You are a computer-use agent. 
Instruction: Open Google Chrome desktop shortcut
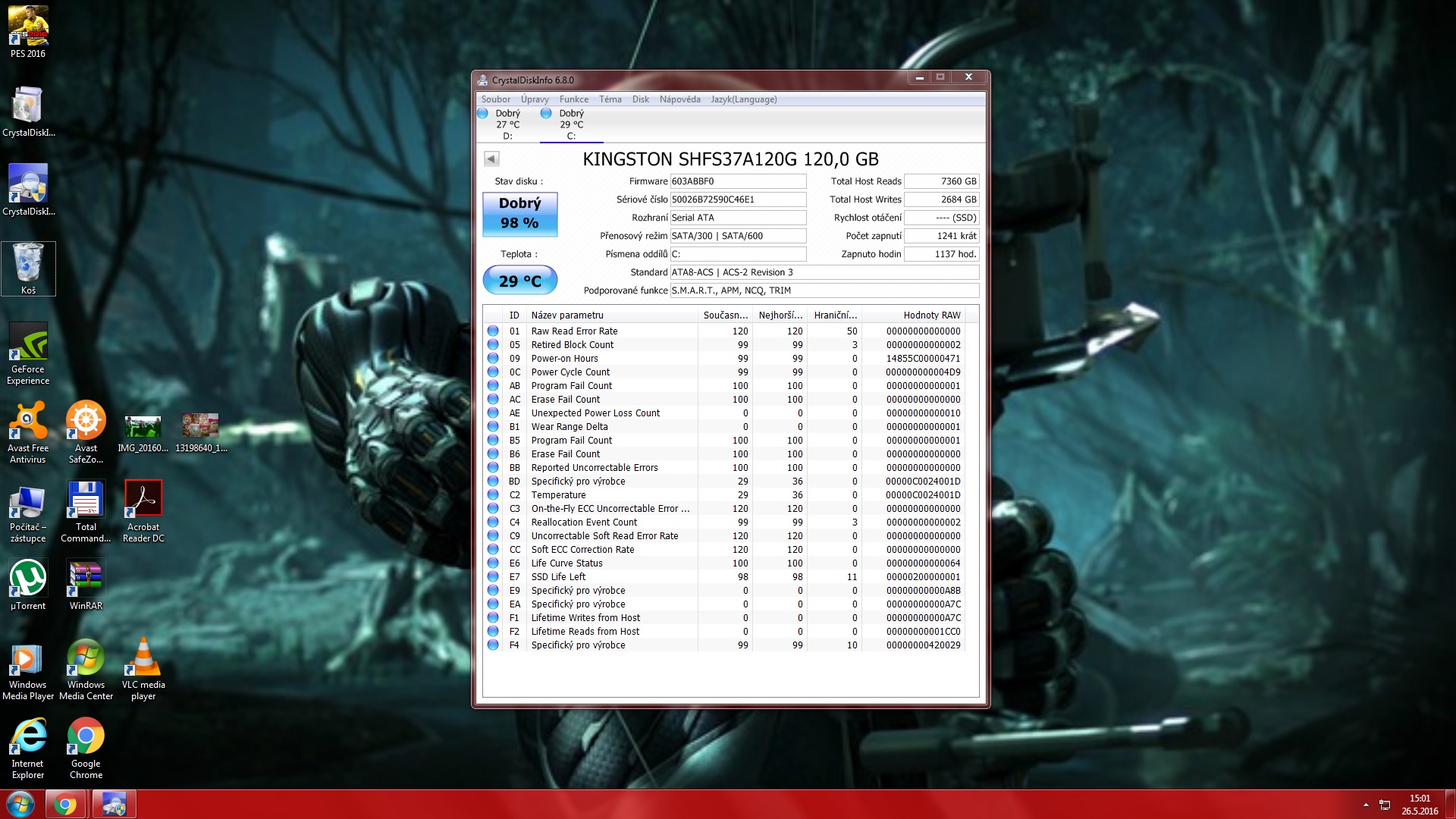coord(86,748)
